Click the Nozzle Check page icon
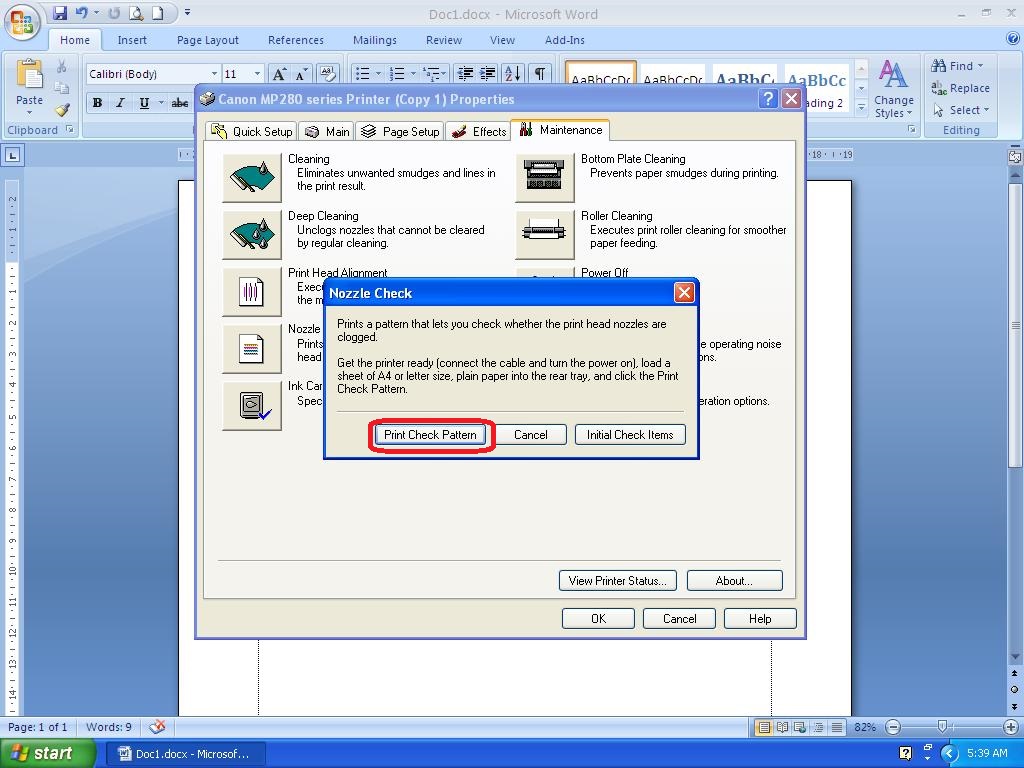Image resolution: width=1024 pixels, height=768 pixels. pyautogui.click(x=252, y=349)
